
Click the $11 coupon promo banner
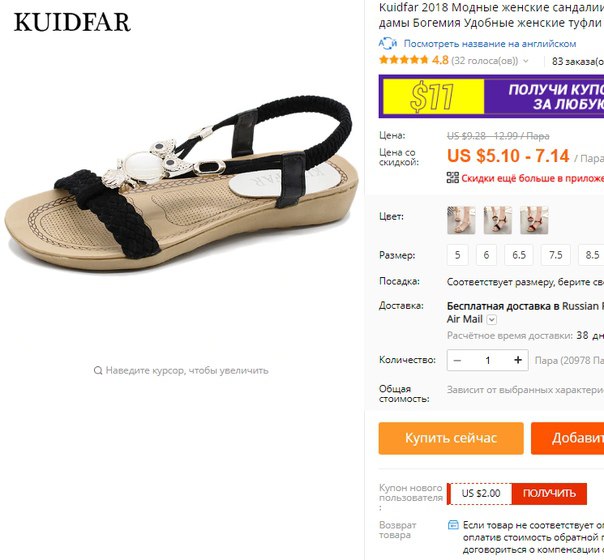tap(491, 96)
